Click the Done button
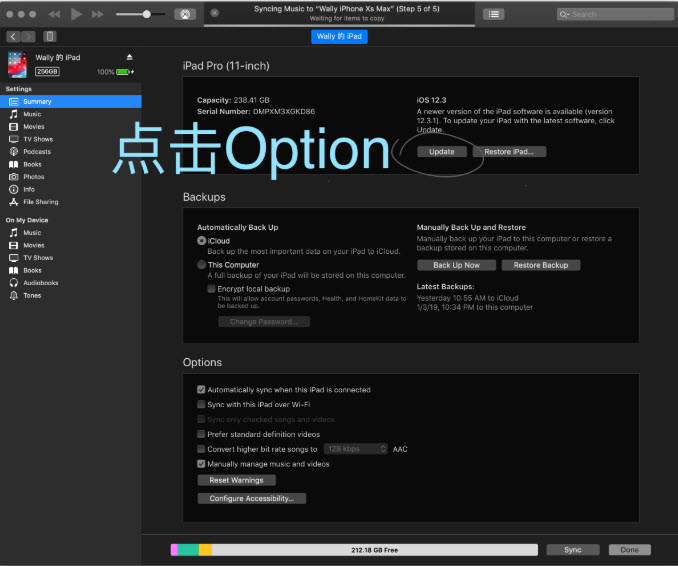This screenshot has height=566, width=678. (x=629, y=550)
